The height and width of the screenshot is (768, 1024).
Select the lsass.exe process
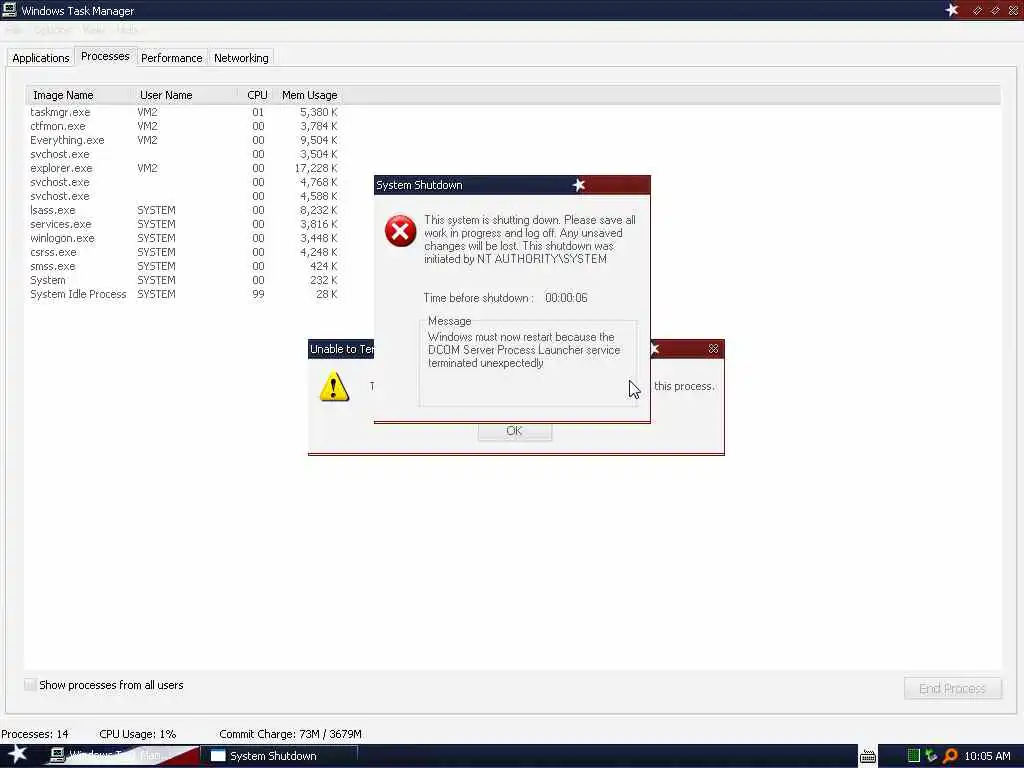coord(184,210)
